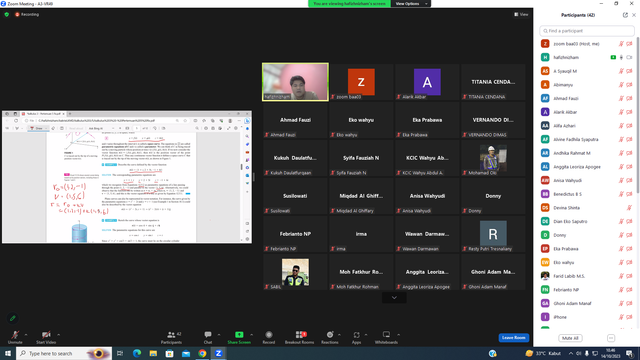Image resolution: width=640 pixels, height=360 pixels.
Task: Change the gallery layout with View button
Action: pos(521,14)
